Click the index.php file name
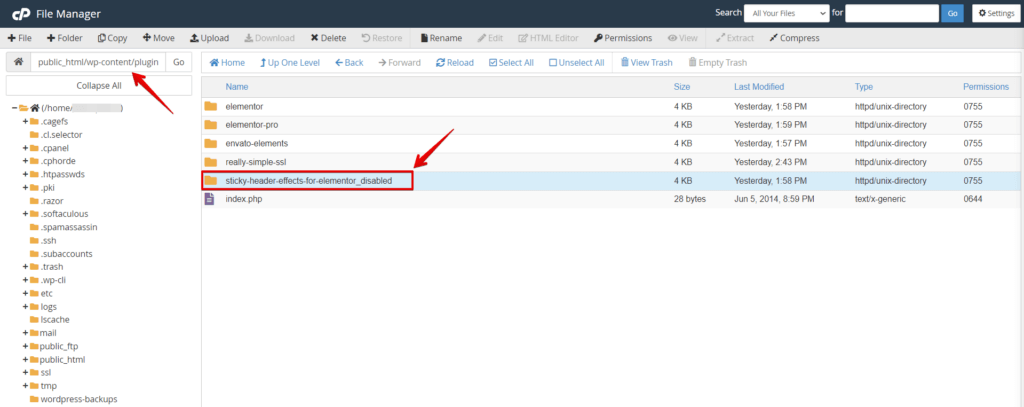Screen dimensions: 1024x407 click(x=244, y=199)
